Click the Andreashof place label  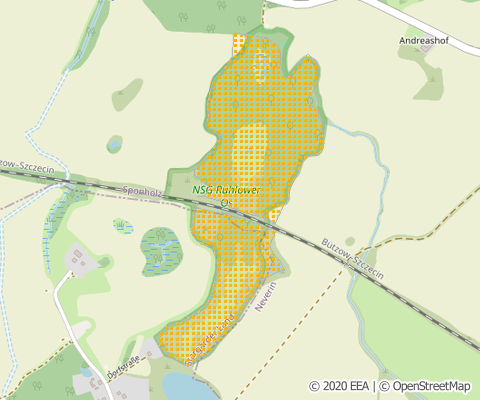pyautogui.click(x=424, y=41)
